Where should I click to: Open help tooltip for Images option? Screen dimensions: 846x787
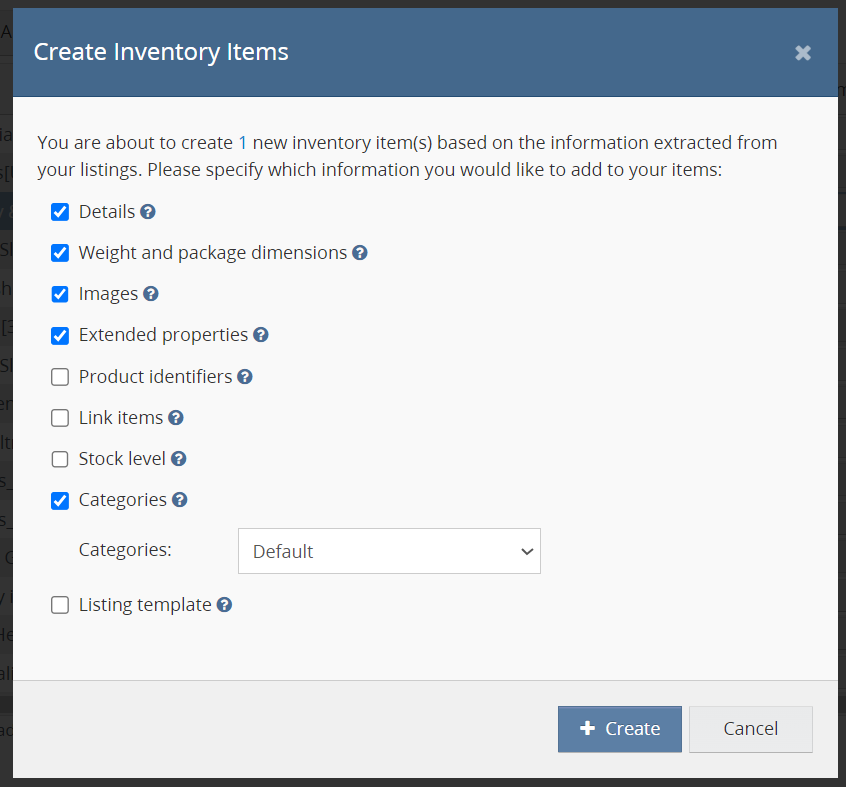[x=151, y=294]
